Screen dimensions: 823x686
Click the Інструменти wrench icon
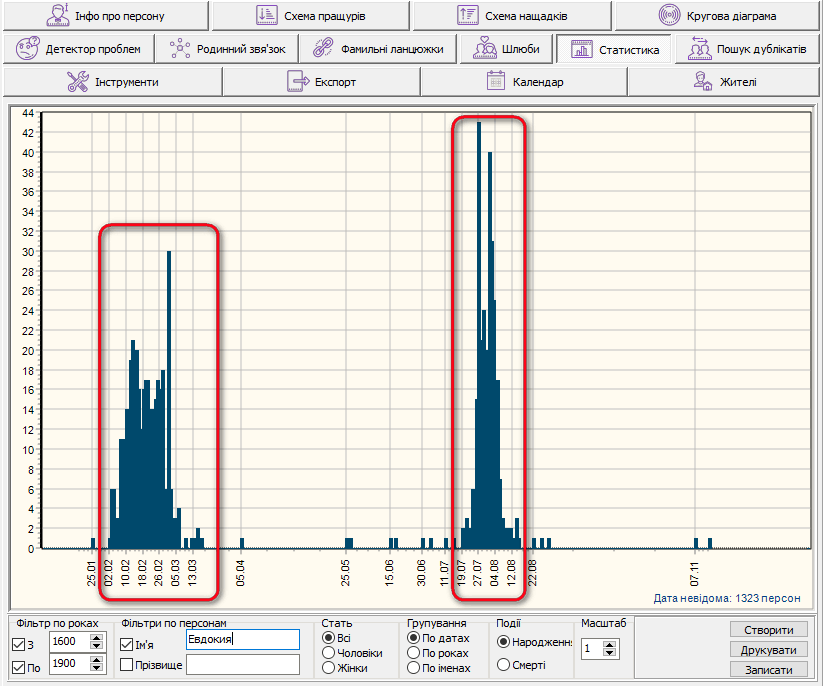point(78,82)
